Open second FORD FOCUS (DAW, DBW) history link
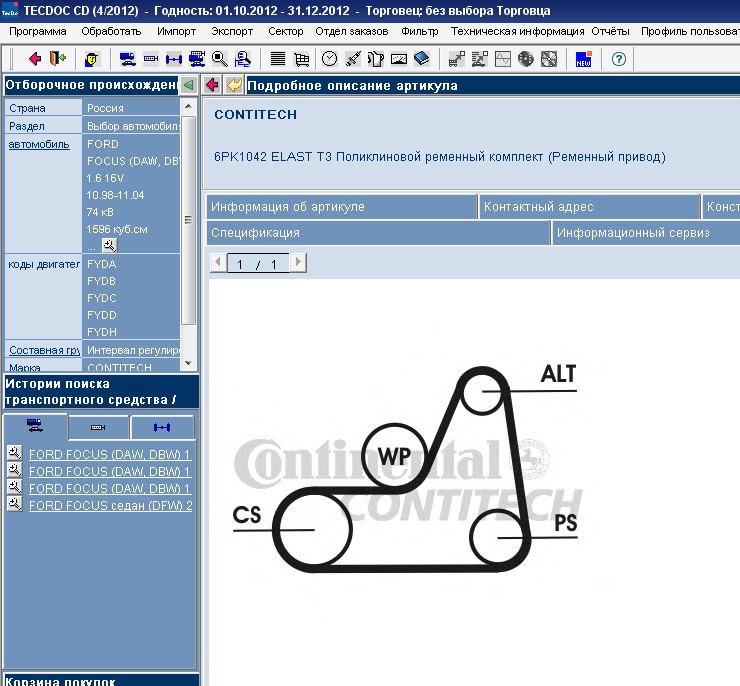The width and height of the screenshot is (740, 686). click(110, 471)
